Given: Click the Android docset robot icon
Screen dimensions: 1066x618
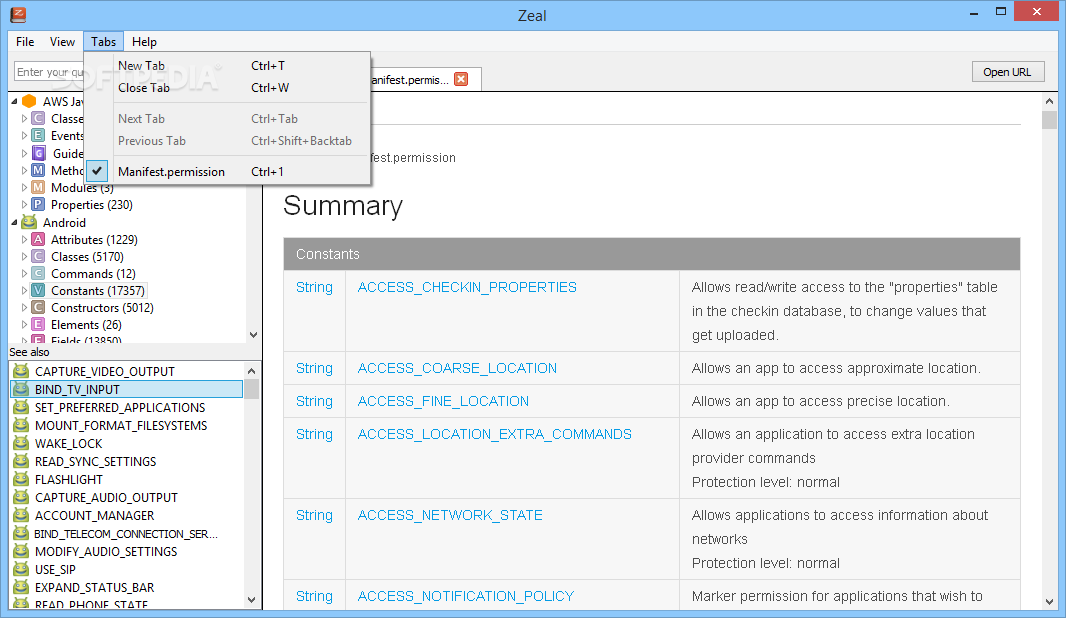Looking at the screenshot, I should click(x=29, y=222).
